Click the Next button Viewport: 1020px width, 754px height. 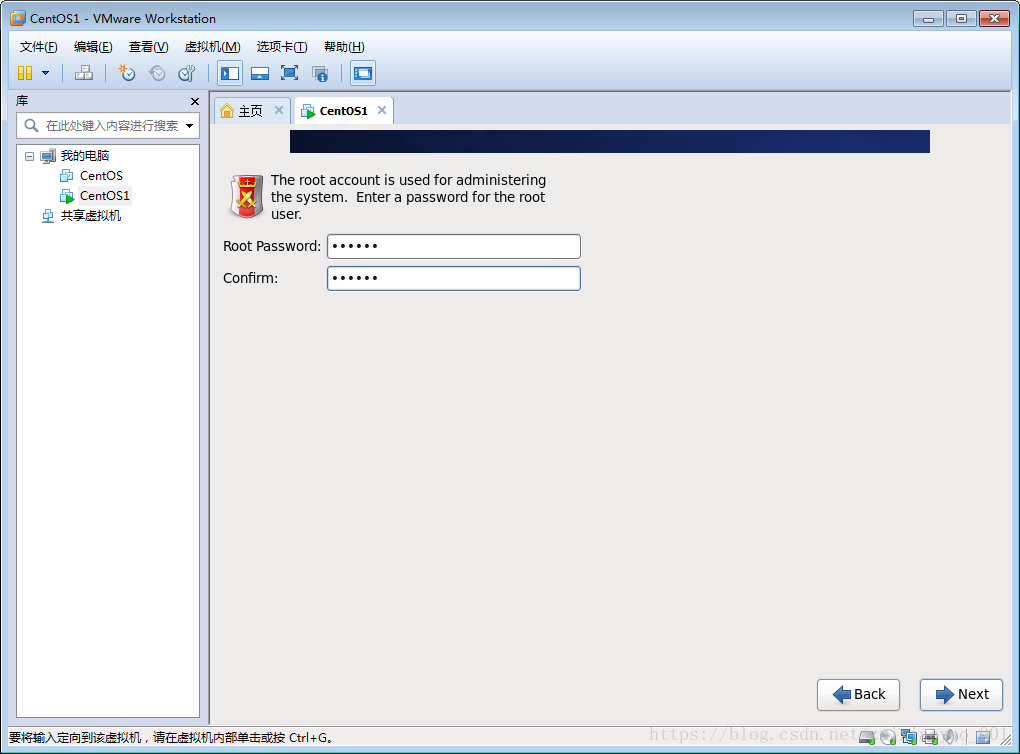coord(961,695)
